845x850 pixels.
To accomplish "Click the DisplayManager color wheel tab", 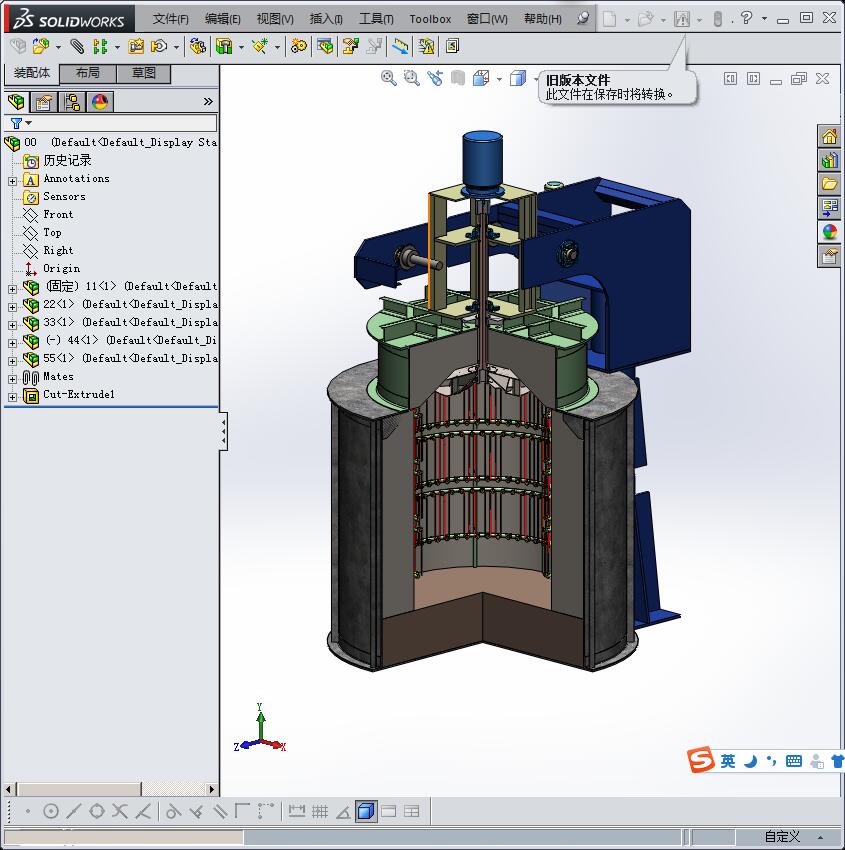I will (x=100, y=101).
